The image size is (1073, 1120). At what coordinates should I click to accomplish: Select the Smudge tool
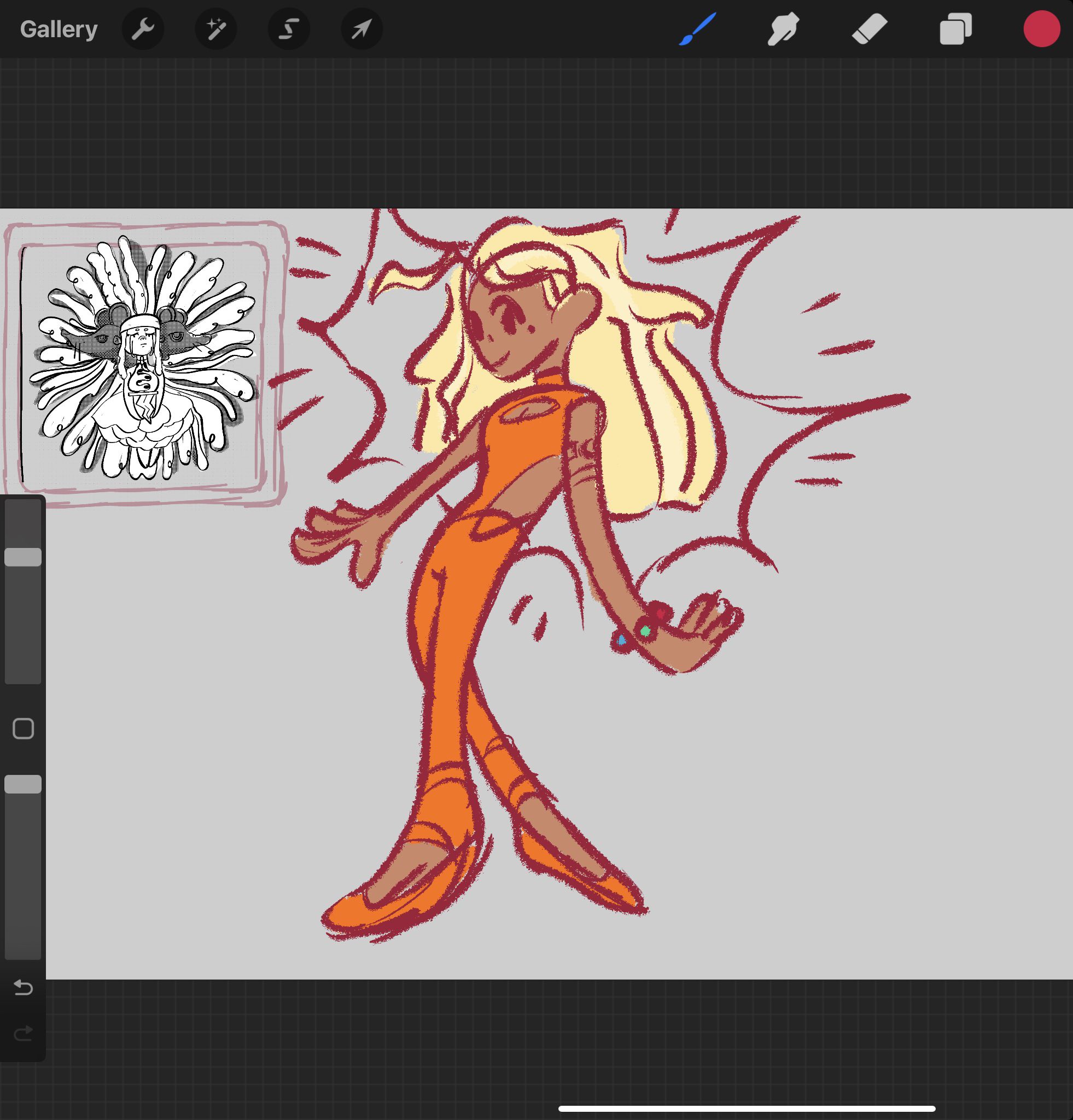[x=783, y=29]
